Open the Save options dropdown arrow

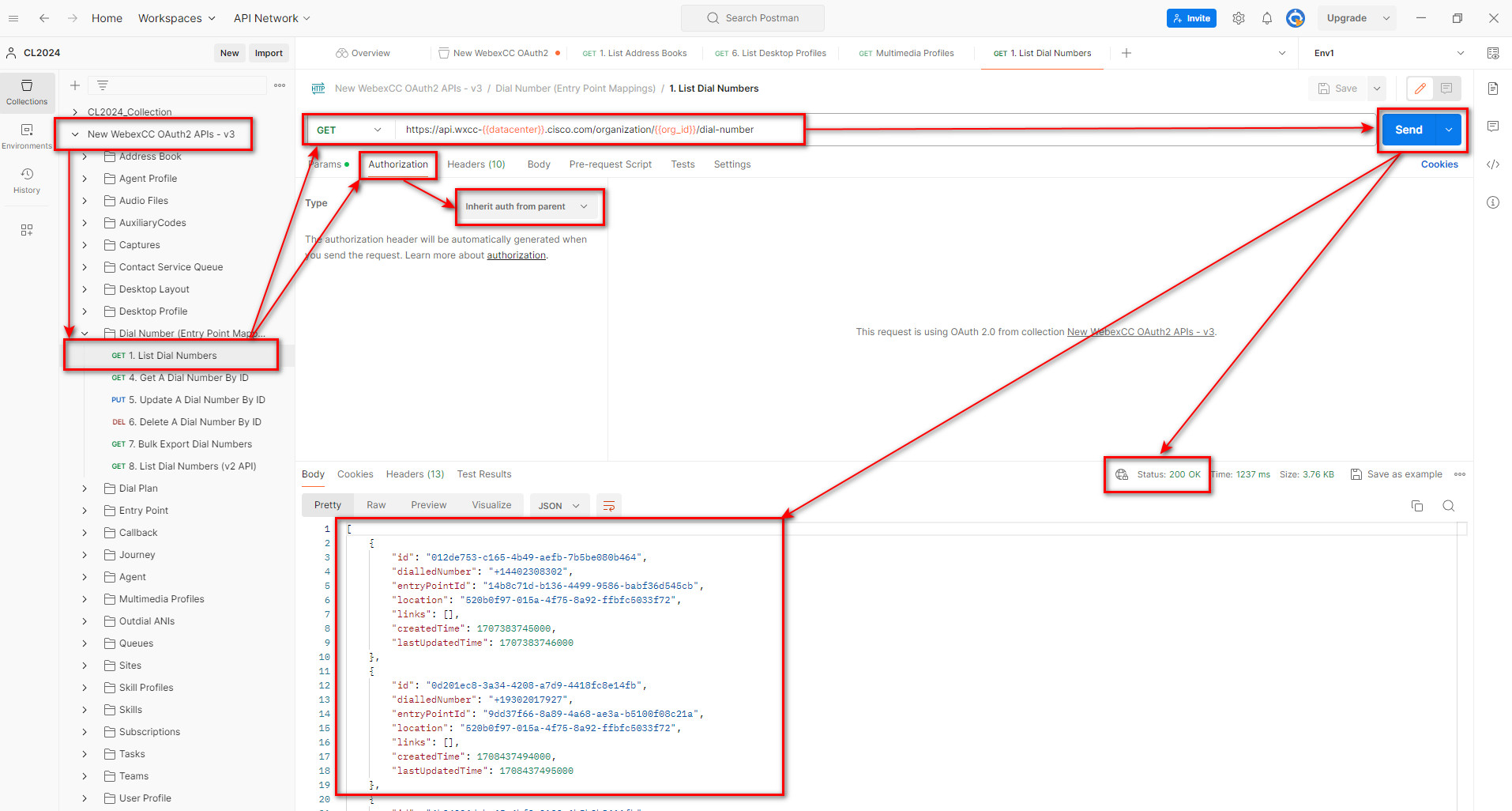pyautogui.click(x=1377, y=89)
